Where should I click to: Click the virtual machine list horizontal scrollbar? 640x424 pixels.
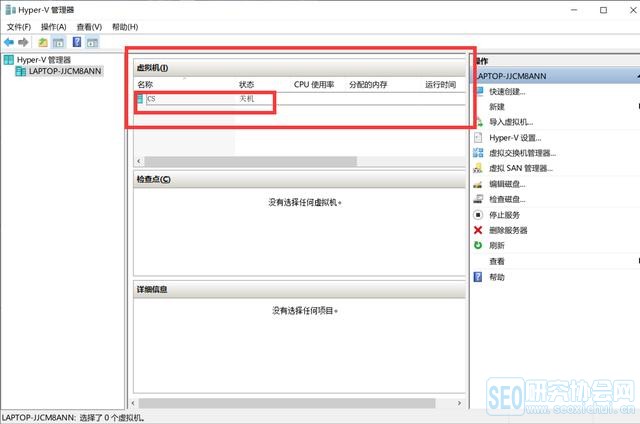tap(251, 161)
